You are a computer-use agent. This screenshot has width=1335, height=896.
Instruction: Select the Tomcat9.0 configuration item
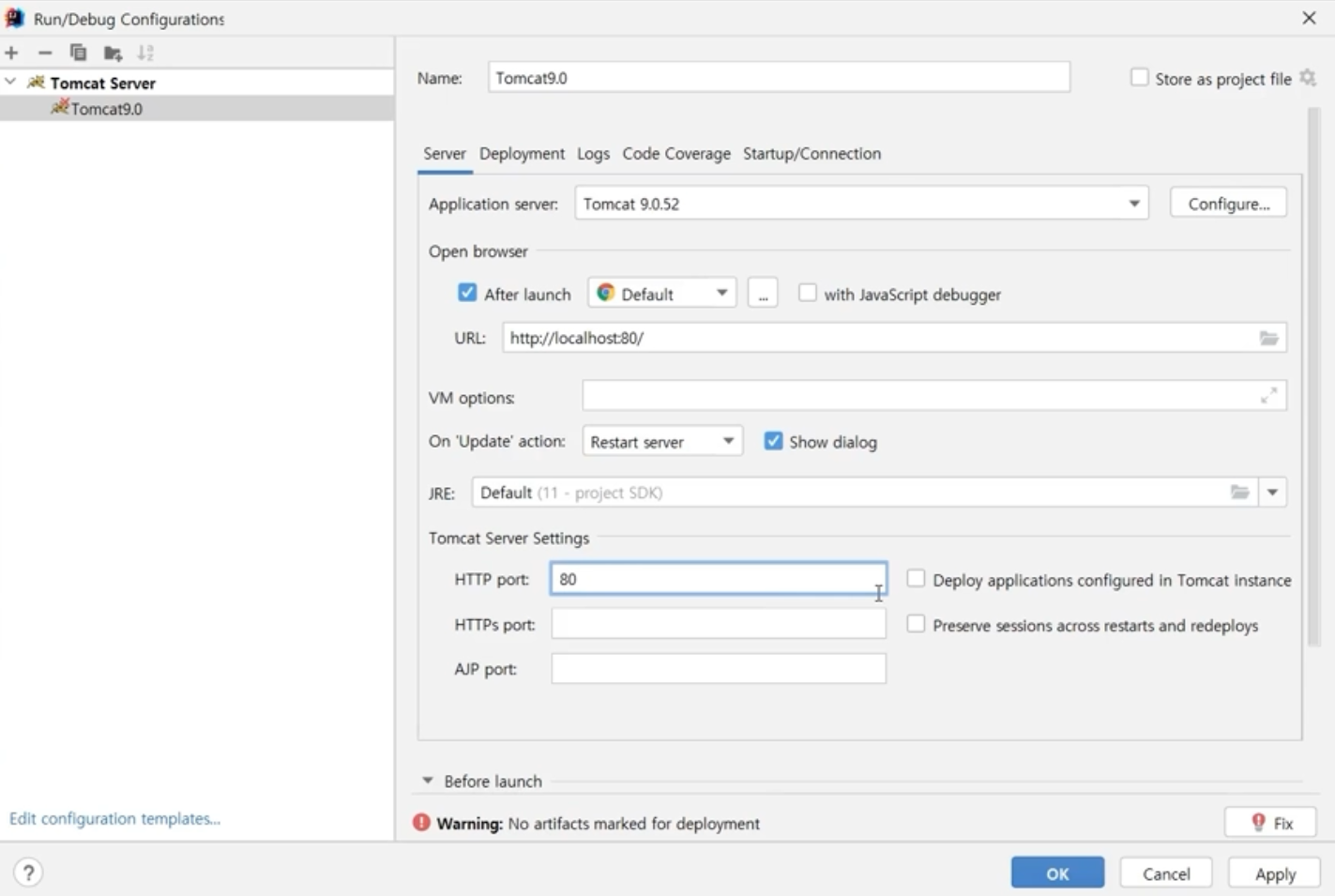pyautogui.click(x=197, y=109)
